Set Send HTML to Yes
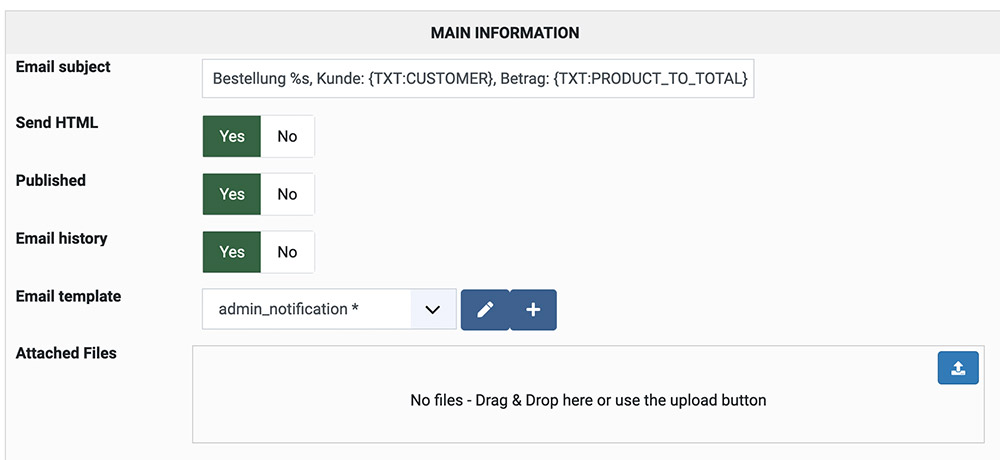The image size is (1000, 460). 232,136
